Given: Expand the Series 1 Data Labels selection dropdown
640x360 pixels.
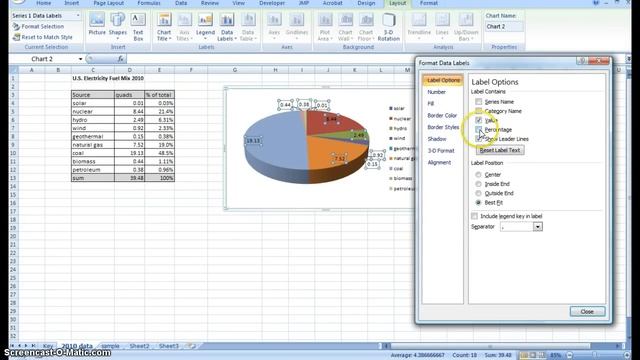Looking at the screenshot, I should coord(78,16).
